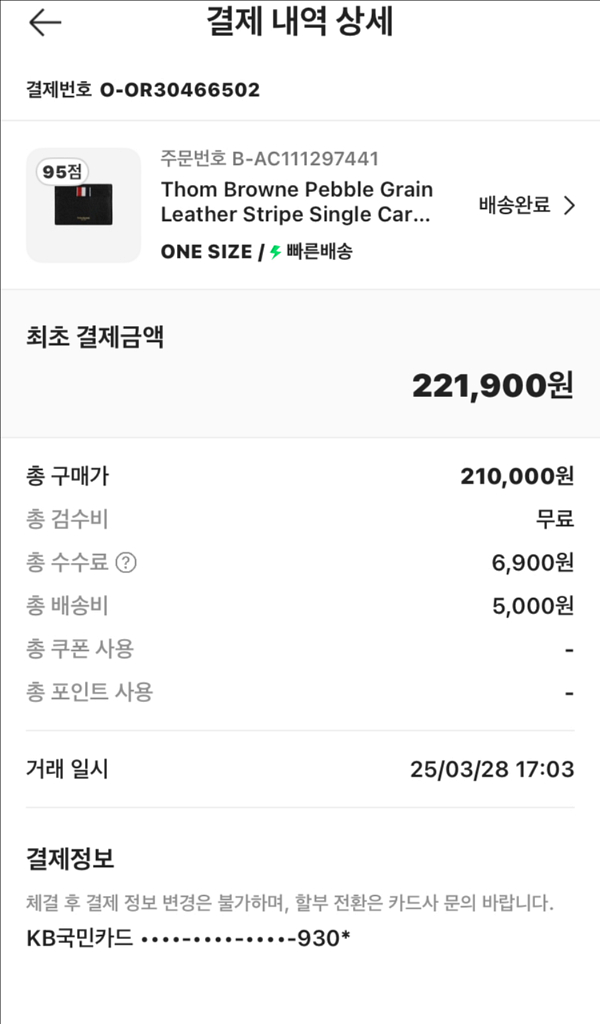
Task: Tap the green lightning 빠른배송 icon
Action: [x=276, y=252]
